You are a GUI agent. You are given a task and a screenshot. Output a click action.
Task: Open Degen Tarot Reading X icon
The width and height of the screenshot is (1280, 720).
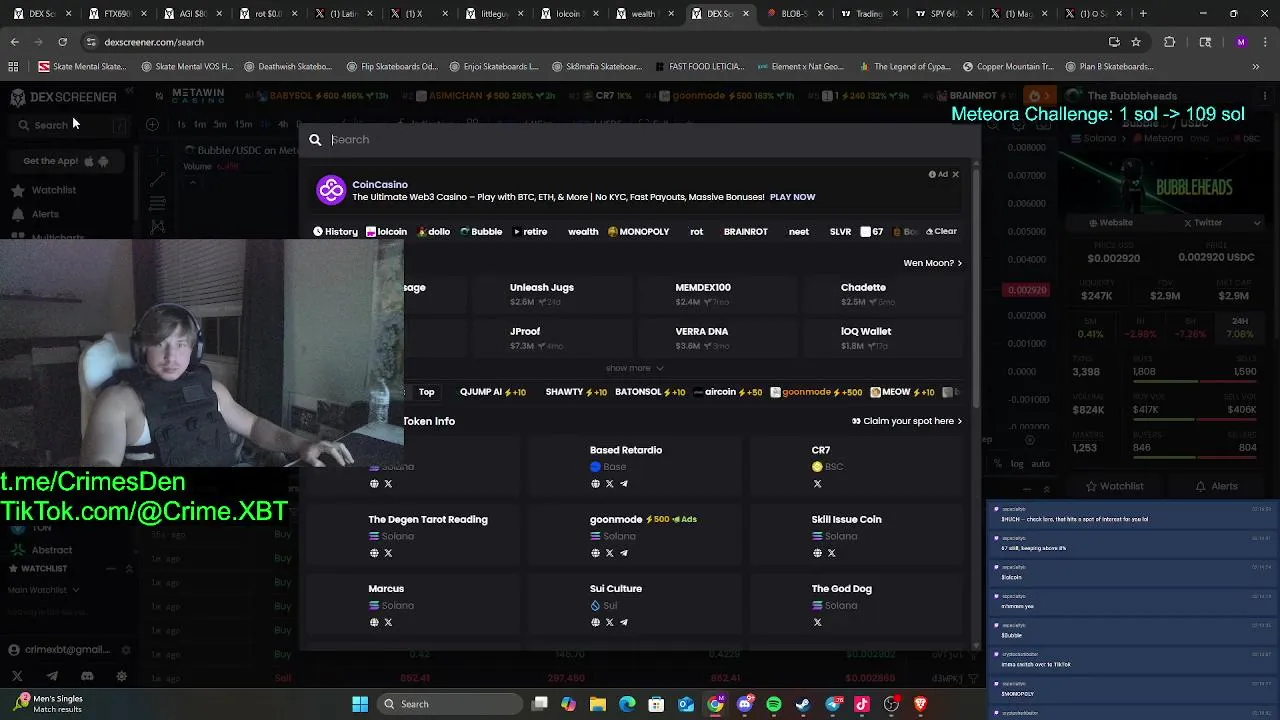[x=388, y=553]
